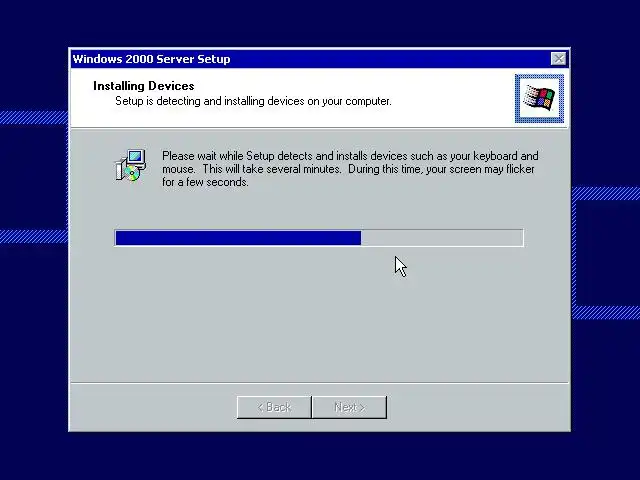This screenshot has height=480, width=640.
Task: Click the device installation progress bar
Action: click(x=319, y=238)
